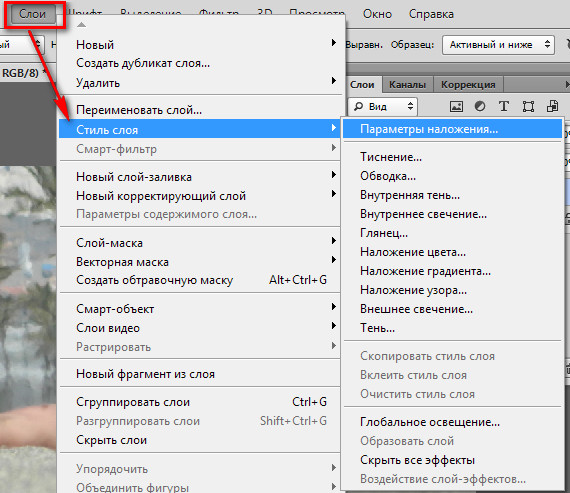The height and width of the screenshot is (493, 570).
Task: Choose Создать обтравочную маску
Action: tap(200, 280)
